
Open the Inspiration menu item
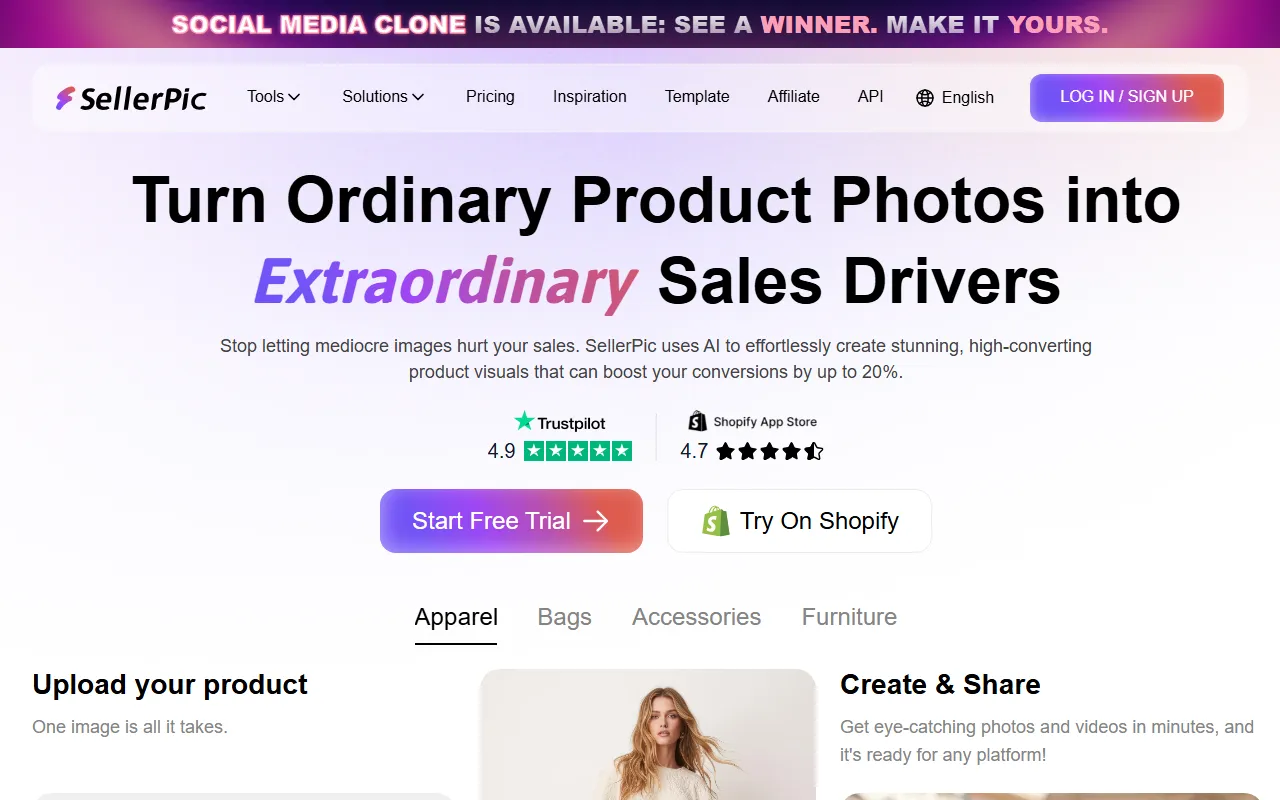click(x=590, y=97)
